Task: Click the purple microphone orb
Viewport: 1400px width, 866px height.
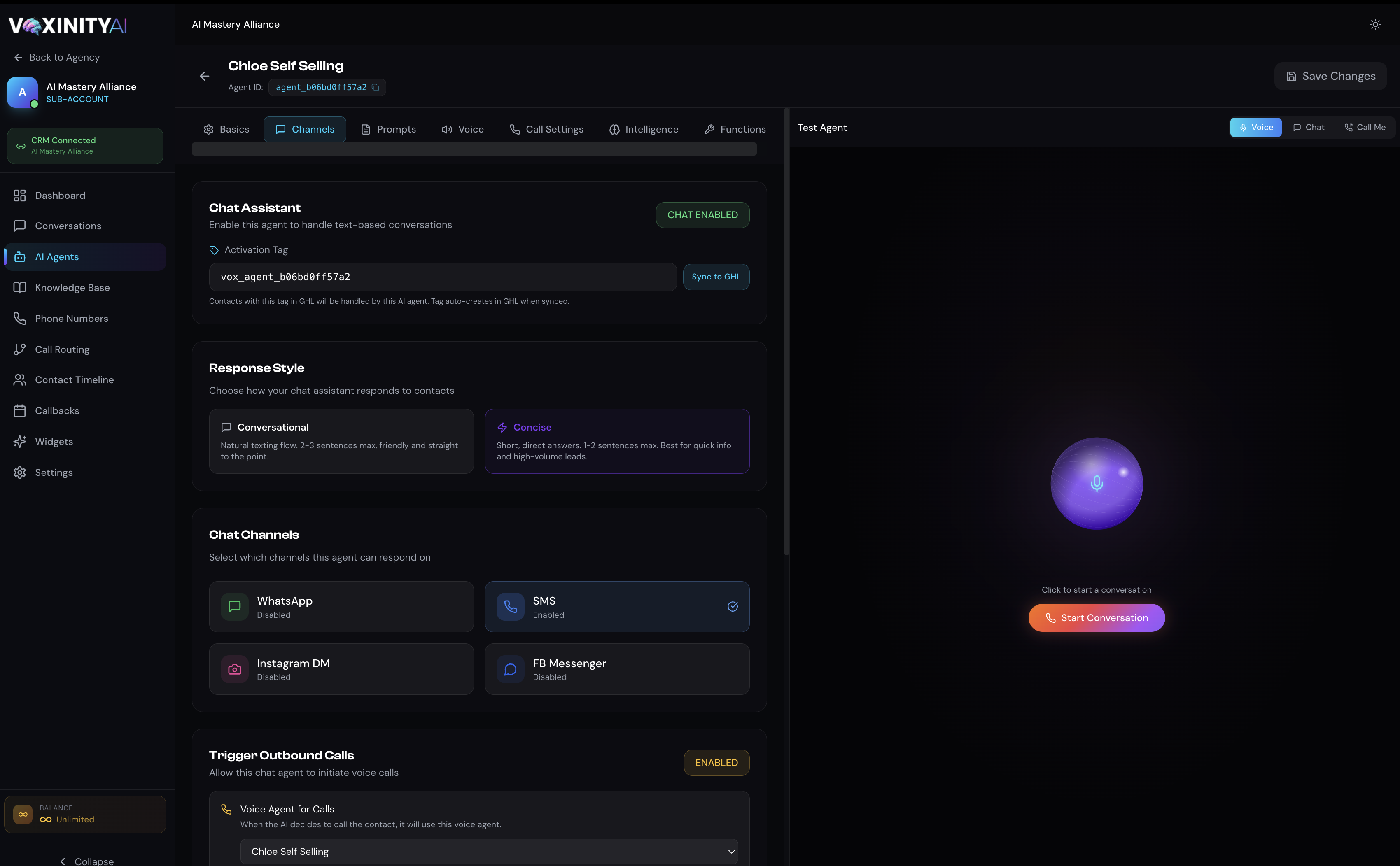Action: [x=1097, y=483]
